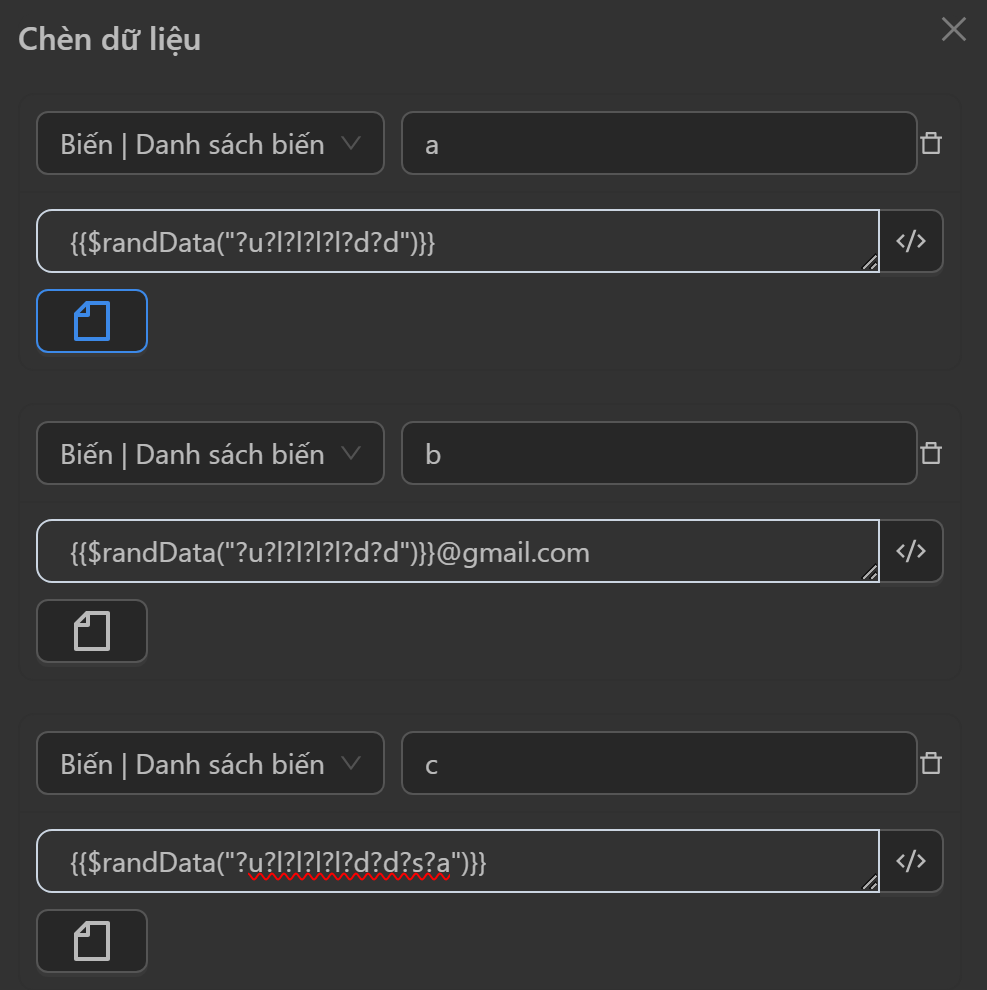This screenshot has width=987, height=990.
Task: Open code editor for variable c value
Action: pos(911,861)
